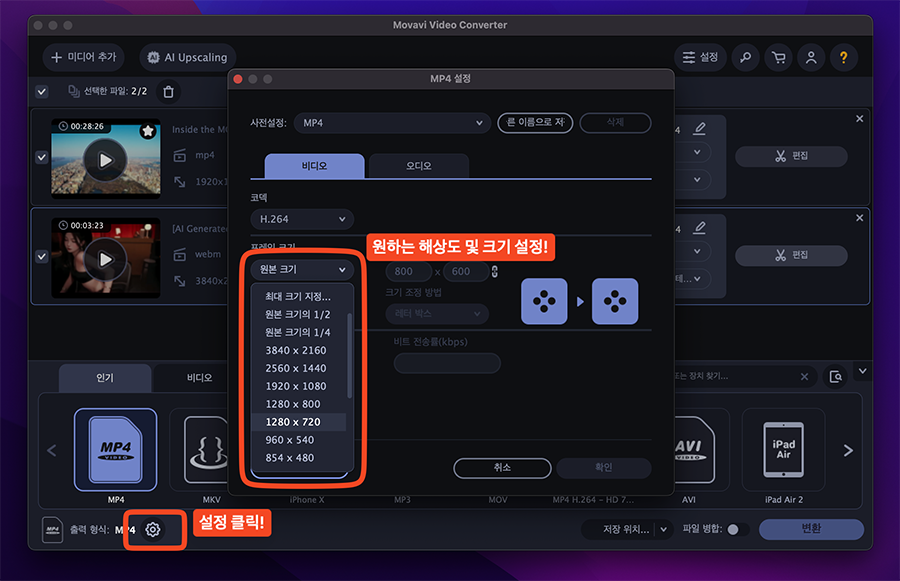Click the save preset as name button
The height and width of the screenshot is (581, 900).
pyautogui.click(x=535, y=122)
